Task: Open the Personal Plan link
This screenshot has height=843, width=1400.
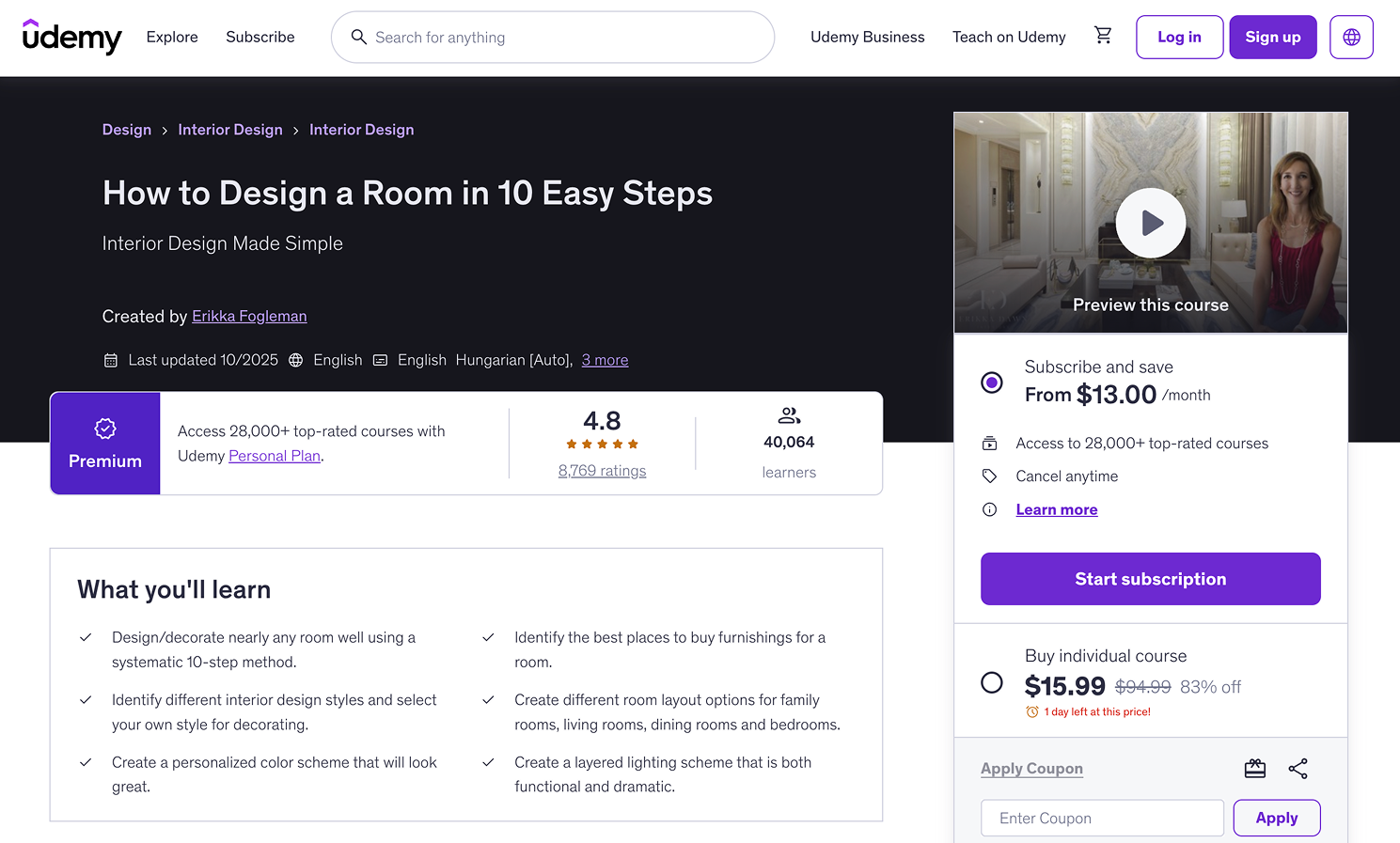Action: [275, 456]
